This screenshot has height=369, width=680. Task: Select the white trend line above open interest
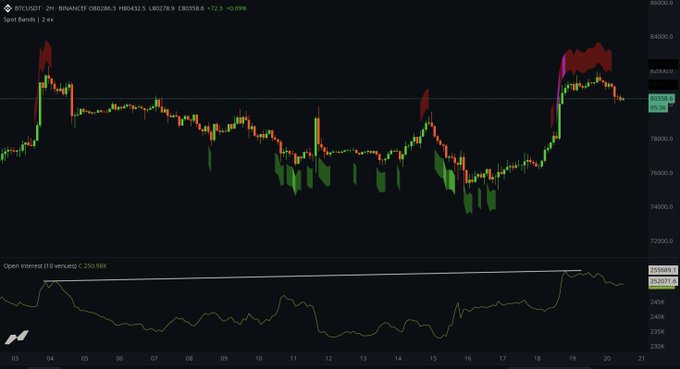click(312, 276)
